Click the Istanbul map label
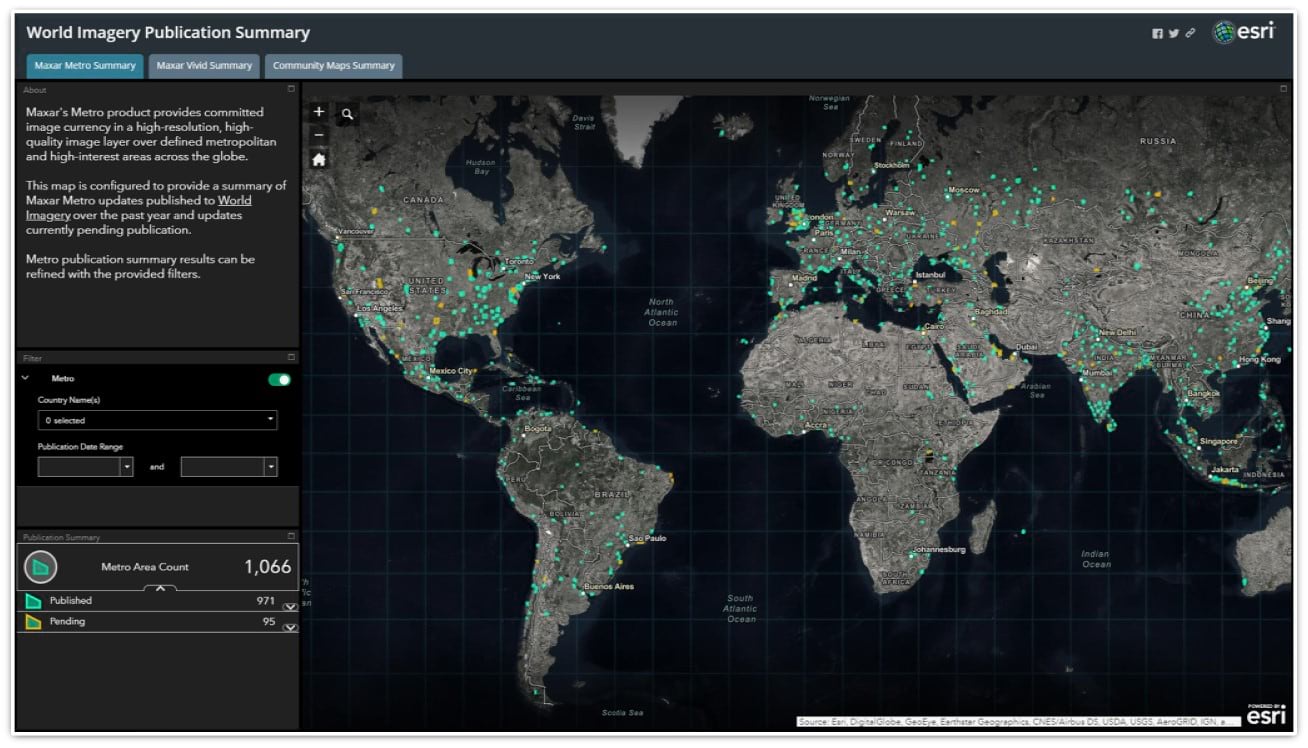This screenshot has height=748, width=1308. point(930,274)
